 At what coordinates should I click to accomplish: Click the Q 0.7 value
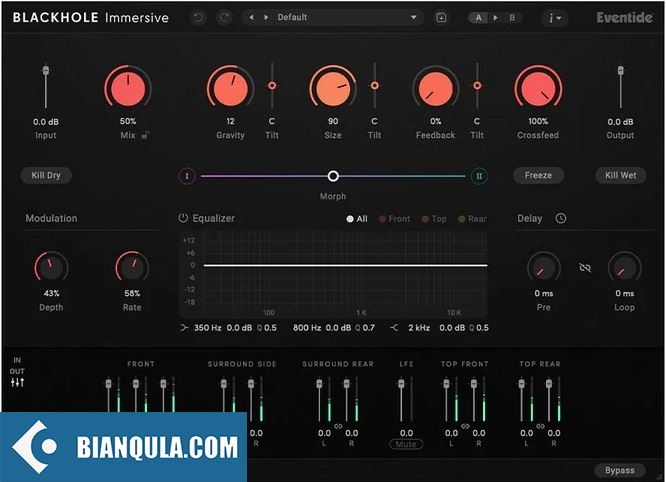[365, 328]
